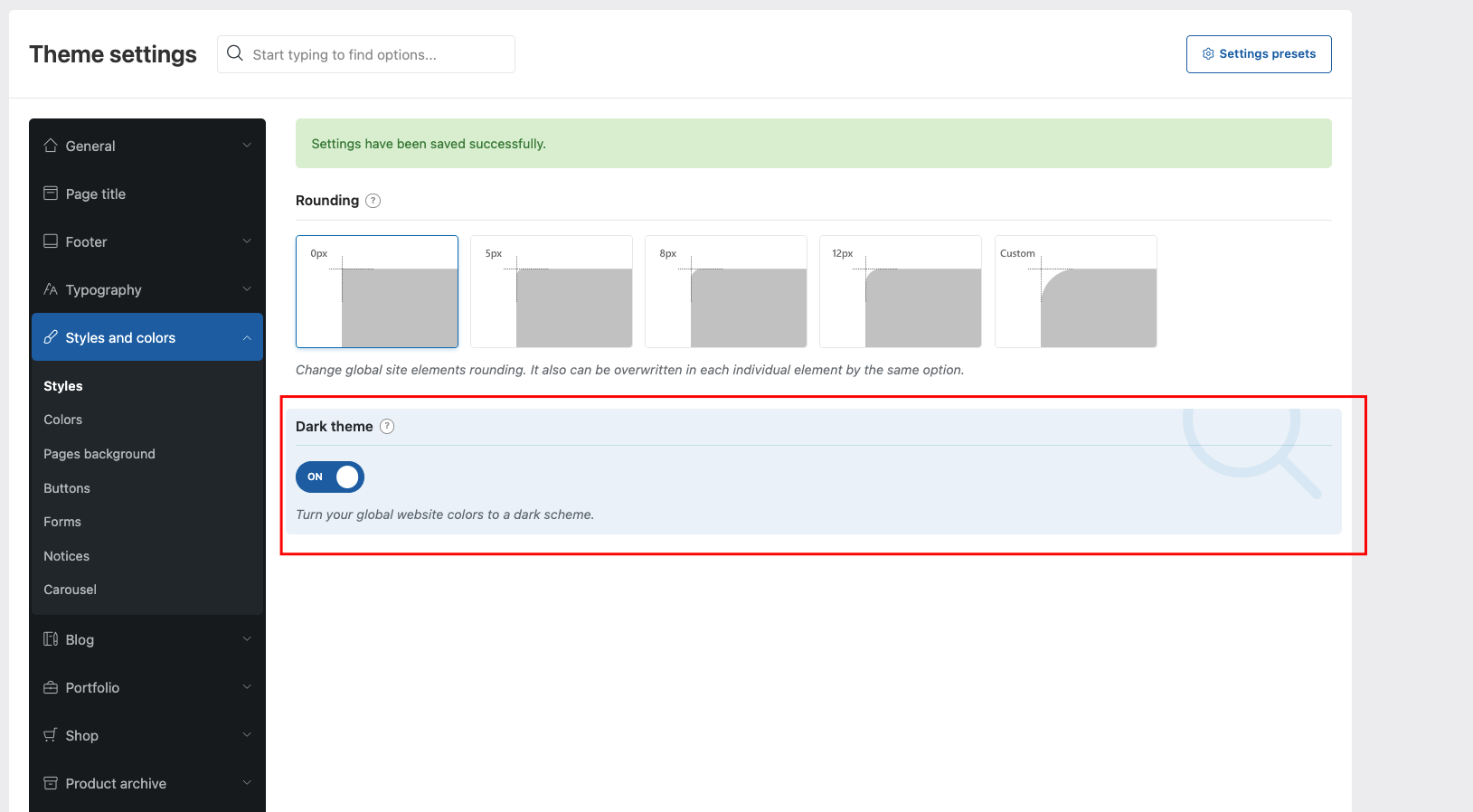
Task: Collapse the Styles and colors chevron
Action: [x=247, y=337]
